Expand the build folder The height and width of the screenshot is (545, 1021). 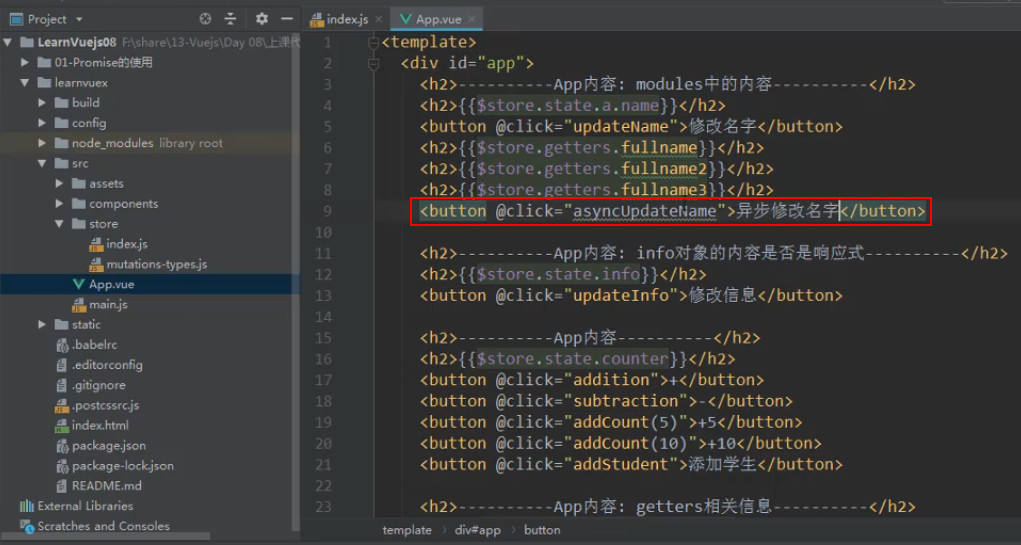pyautogui.click(x=42, y=102)
